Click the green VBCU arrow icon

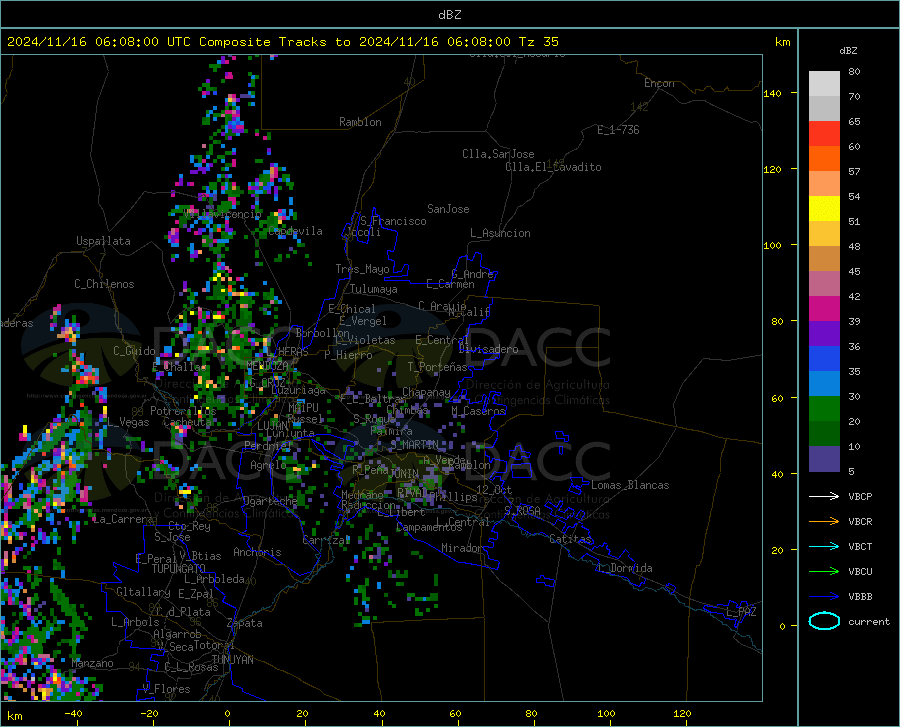click(x=824, y=572)
